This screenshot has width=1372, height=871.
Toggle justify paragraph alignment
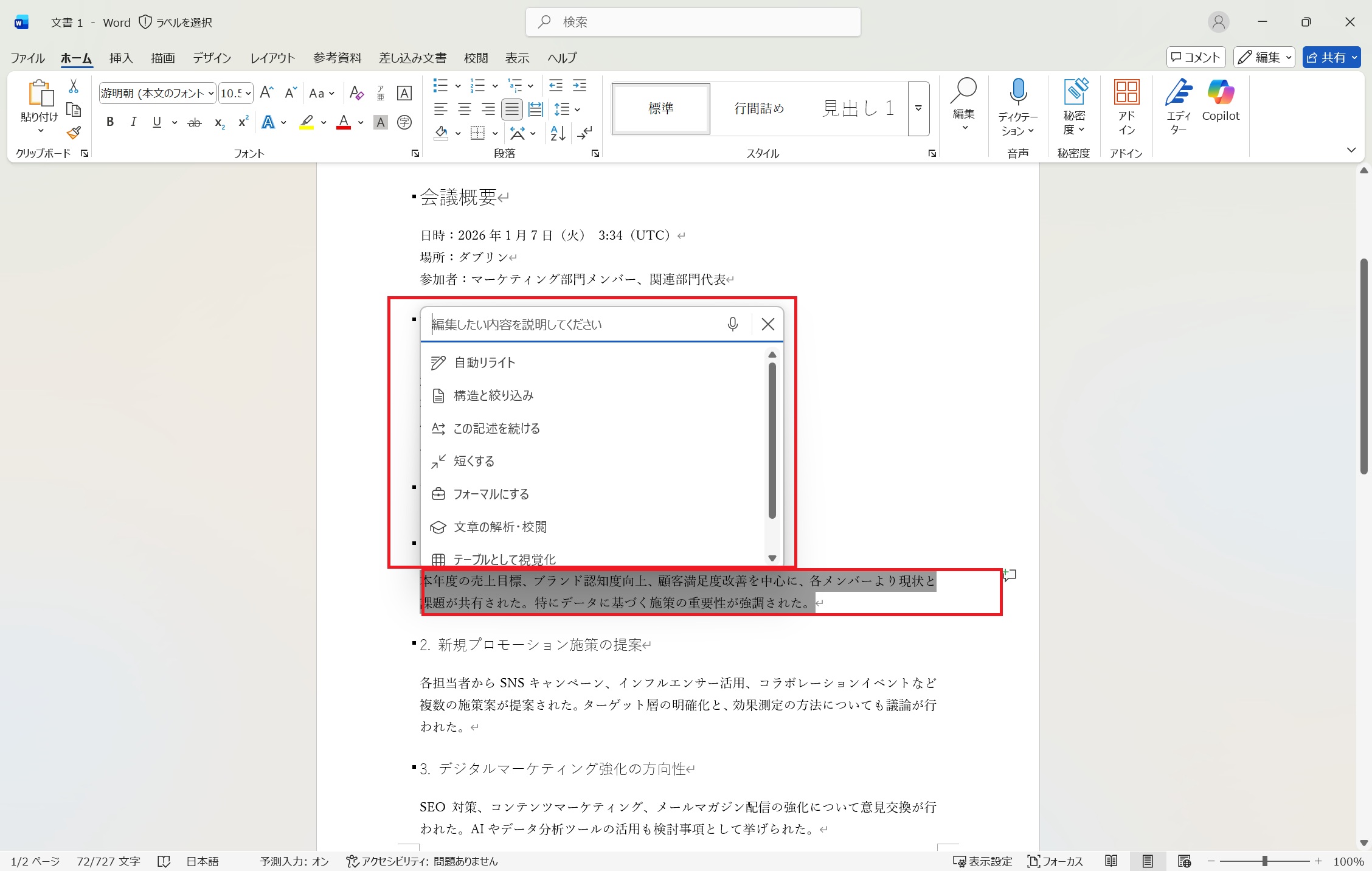click(x=511, y=109)
